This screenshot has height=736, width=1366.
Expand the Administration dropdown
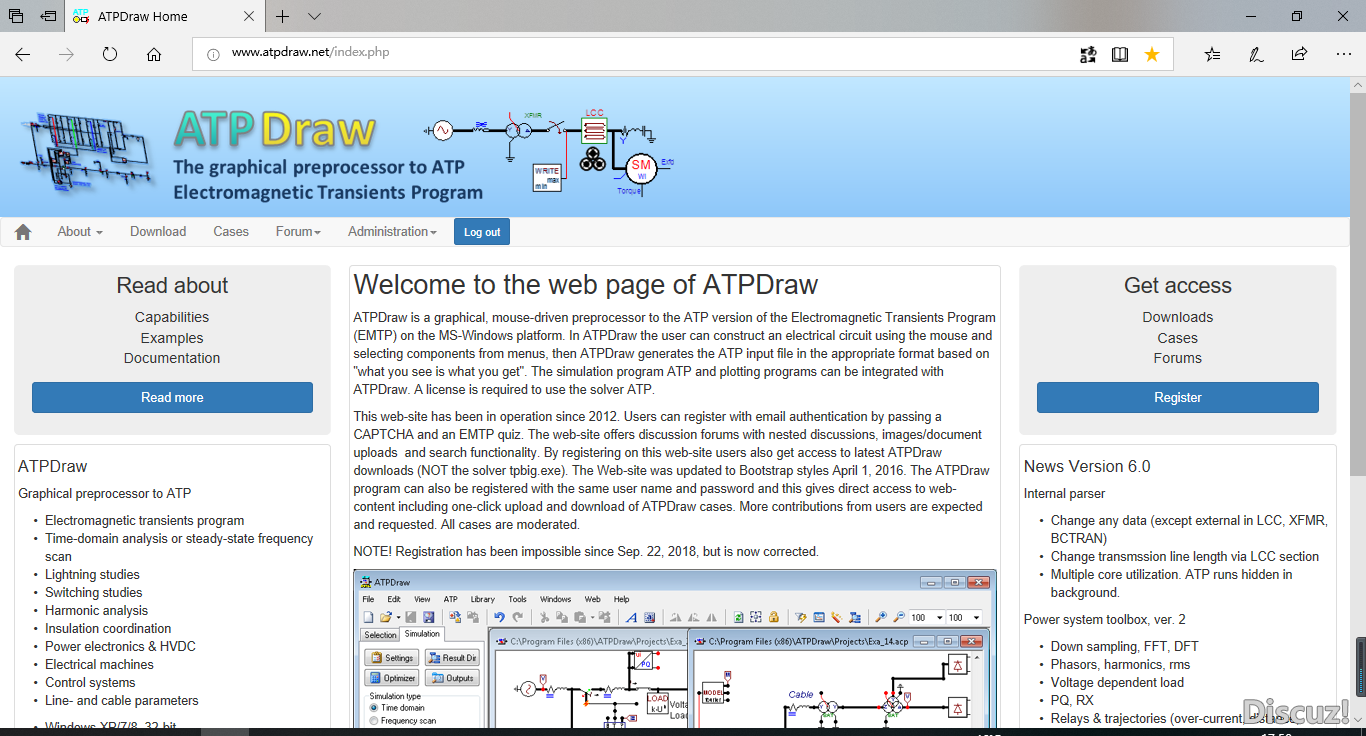[x=391, y=231]
